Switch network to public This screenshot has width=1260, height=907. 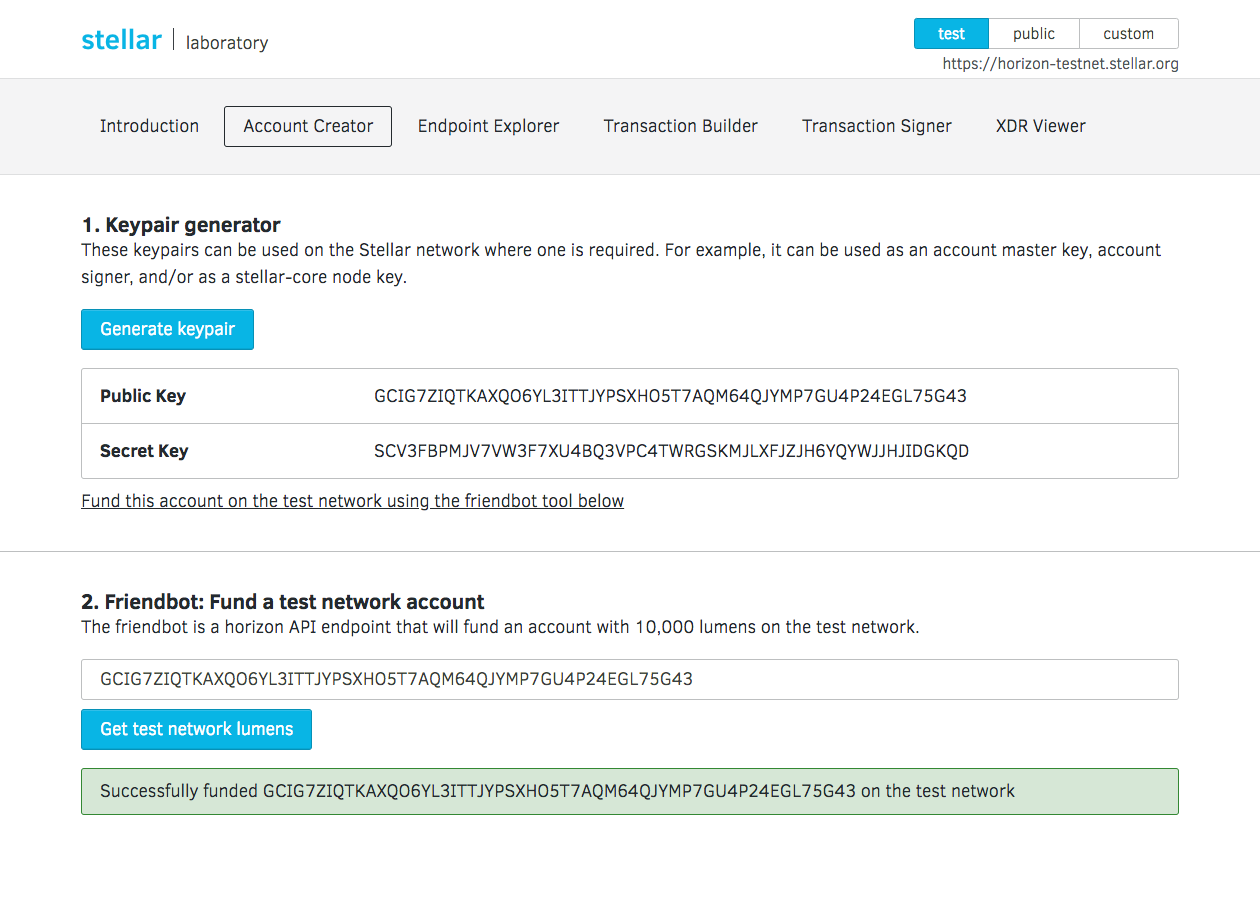1034,34
